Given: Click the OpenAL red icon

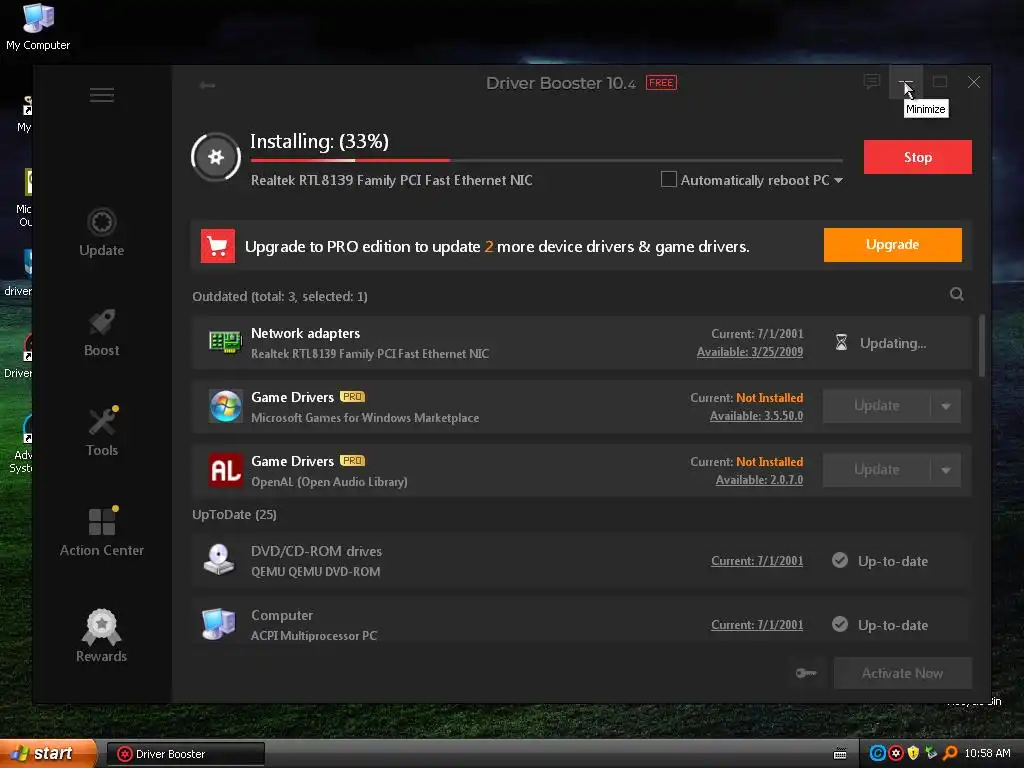Looking at the screenshot, I should click(226, 470).
